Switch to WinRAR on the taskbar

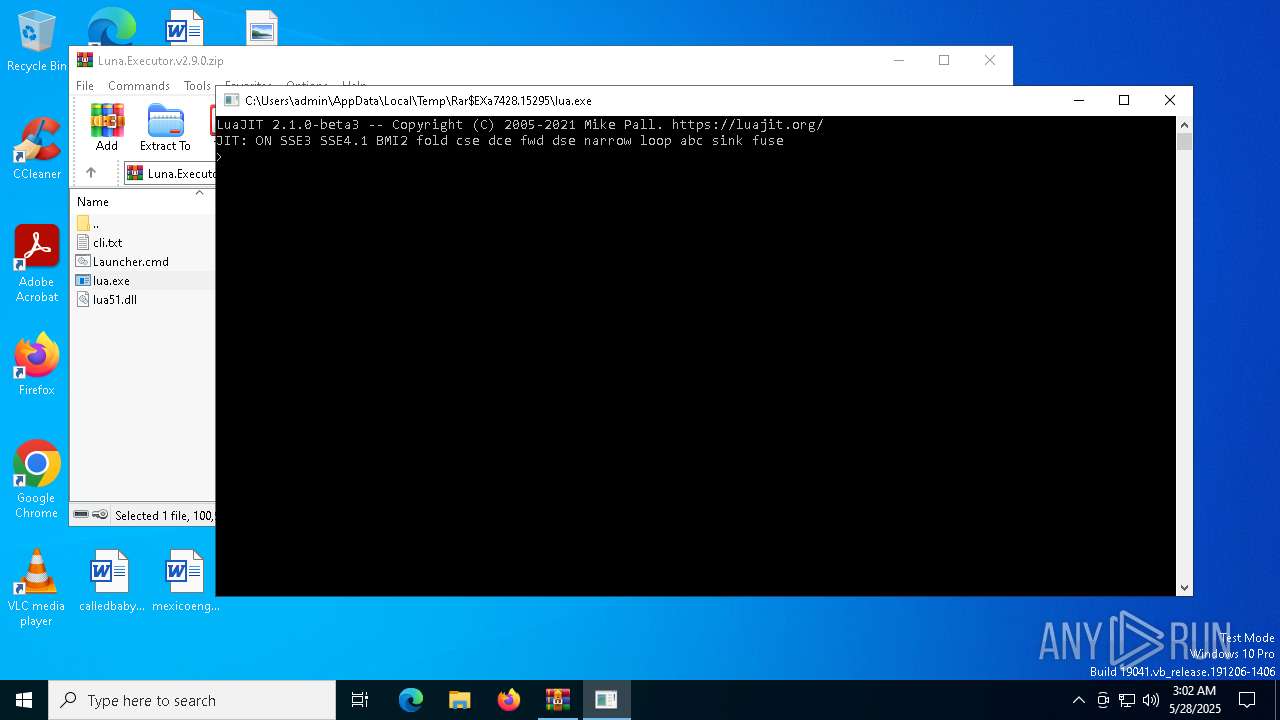(x=558, y=700)
